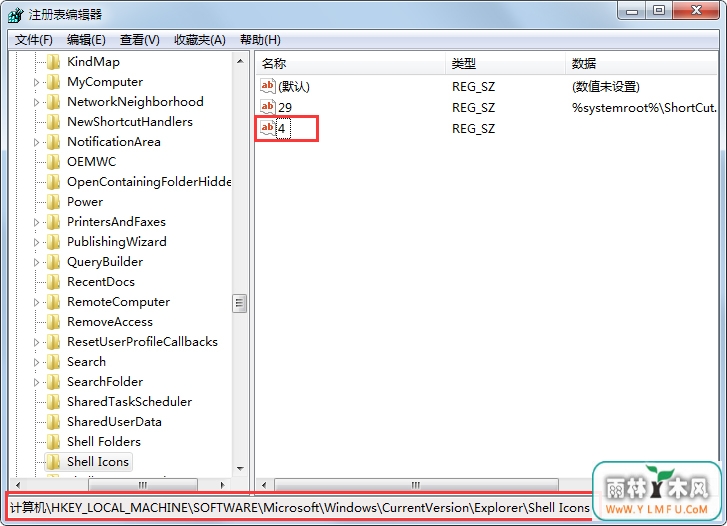Sort values by the 数据 column header
The height and width of the screenshot is (526, 727).
642,64
